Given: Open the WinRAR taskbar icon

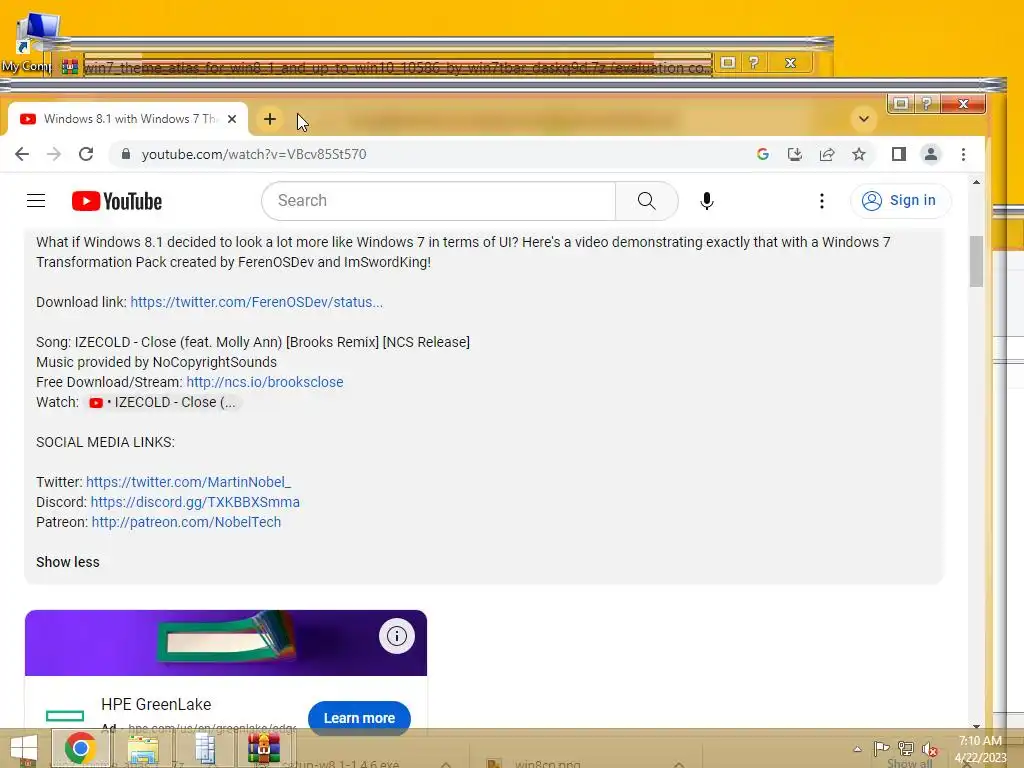Looking at the screenshot, I should tap(263, 748).
